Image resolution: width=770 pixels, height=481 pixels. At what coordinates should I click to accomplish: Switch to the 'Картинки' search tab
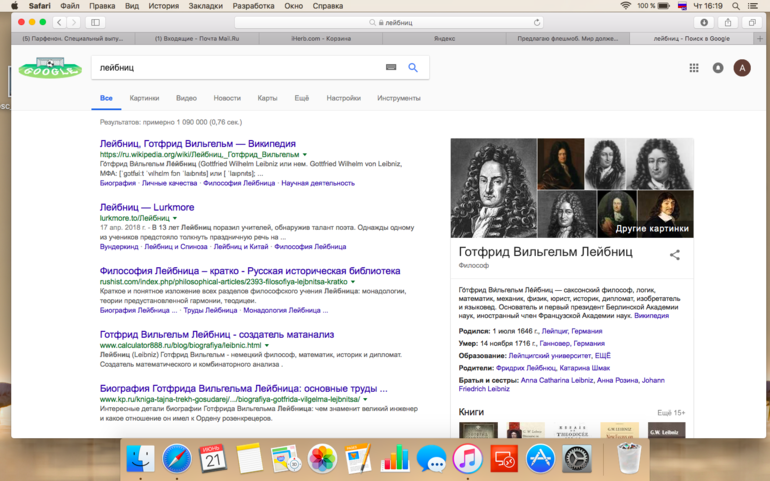pyautogui.click(x=144, y=98)
